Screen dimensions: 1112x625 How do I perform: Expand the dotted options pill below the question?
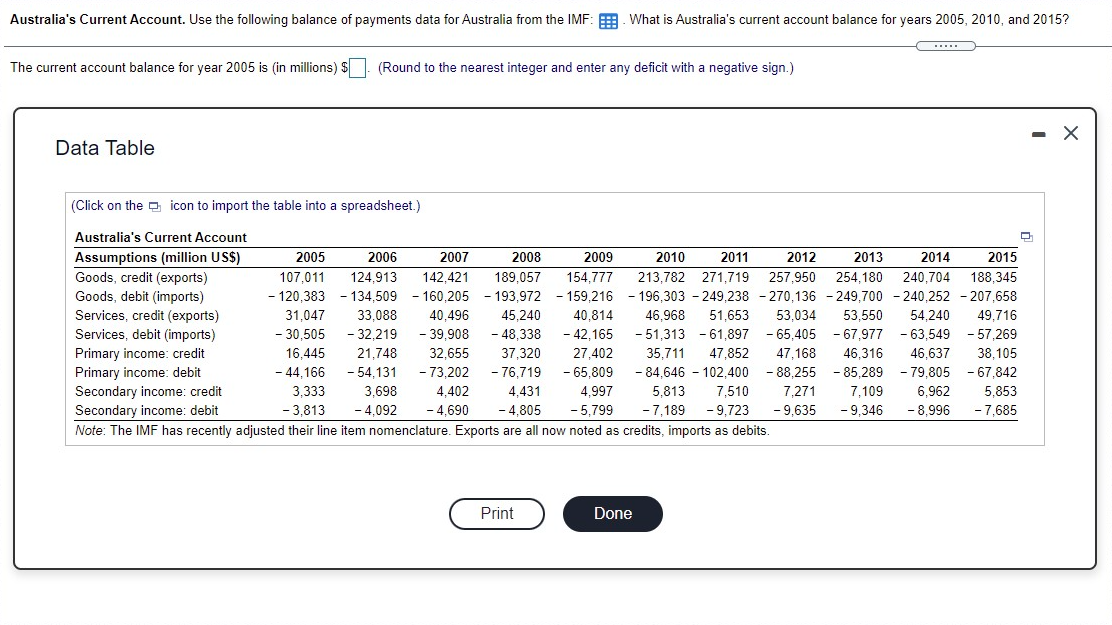(944, 46)
